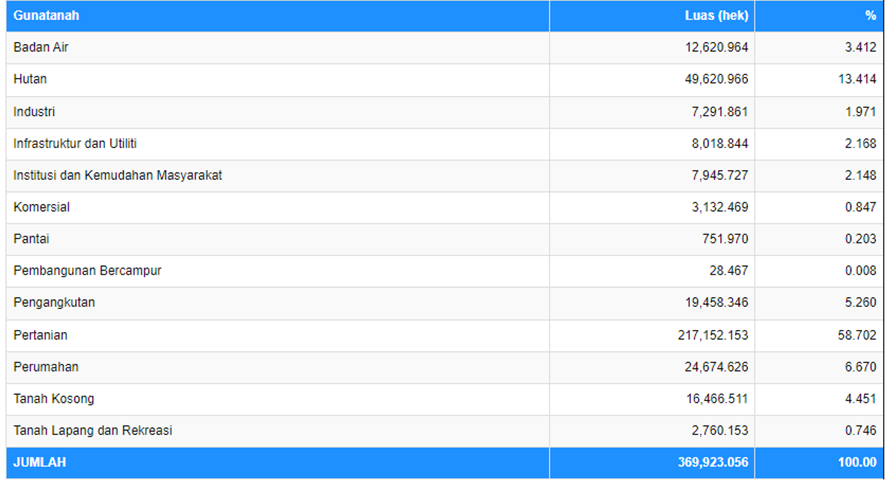This screenshot has width=891, height=483.
Task: Select Infrastruktur dan Utiliti row label
Action: [75, 143]
